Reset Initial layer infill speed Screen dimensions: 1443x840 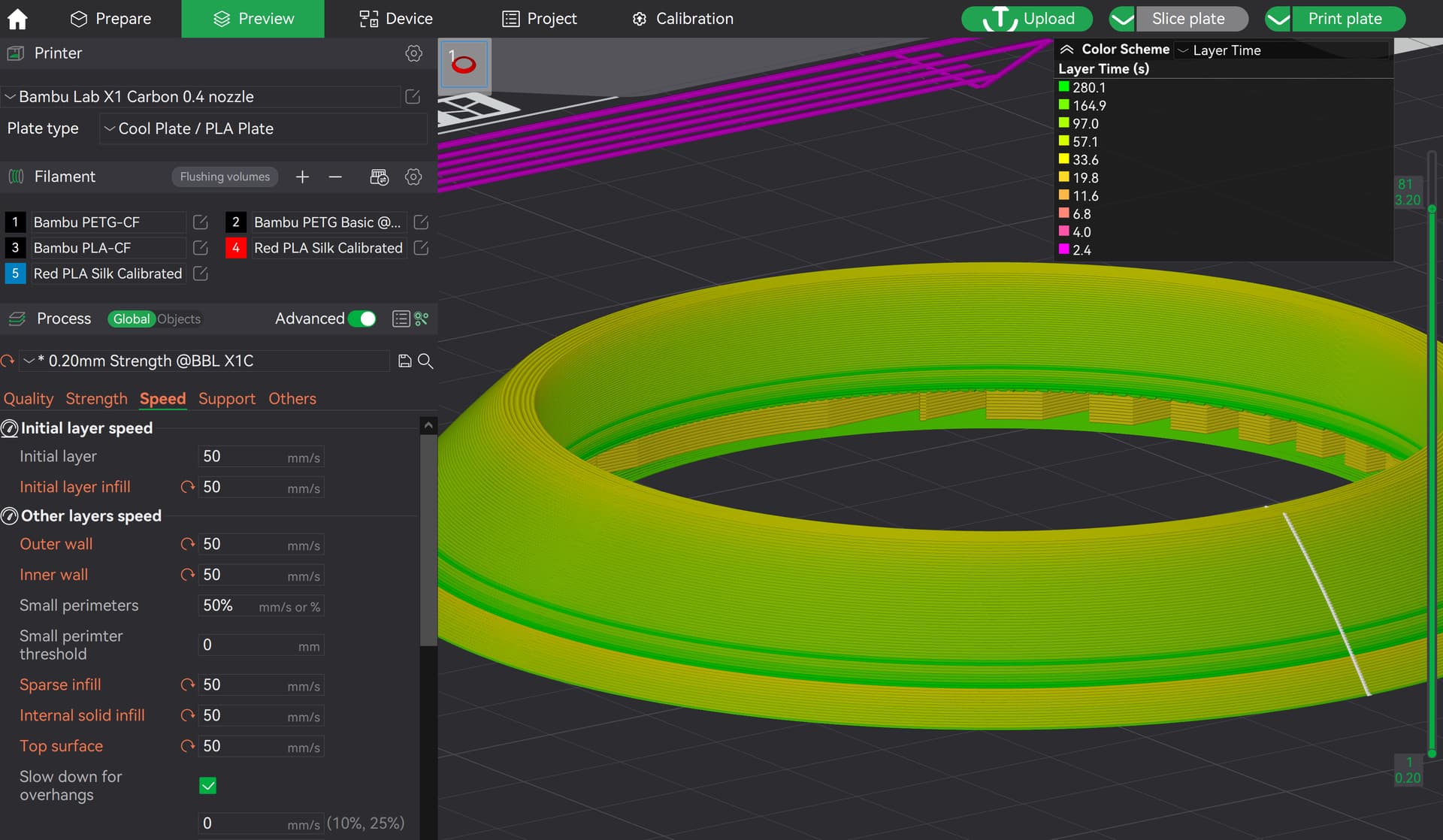tap(188, 487)
